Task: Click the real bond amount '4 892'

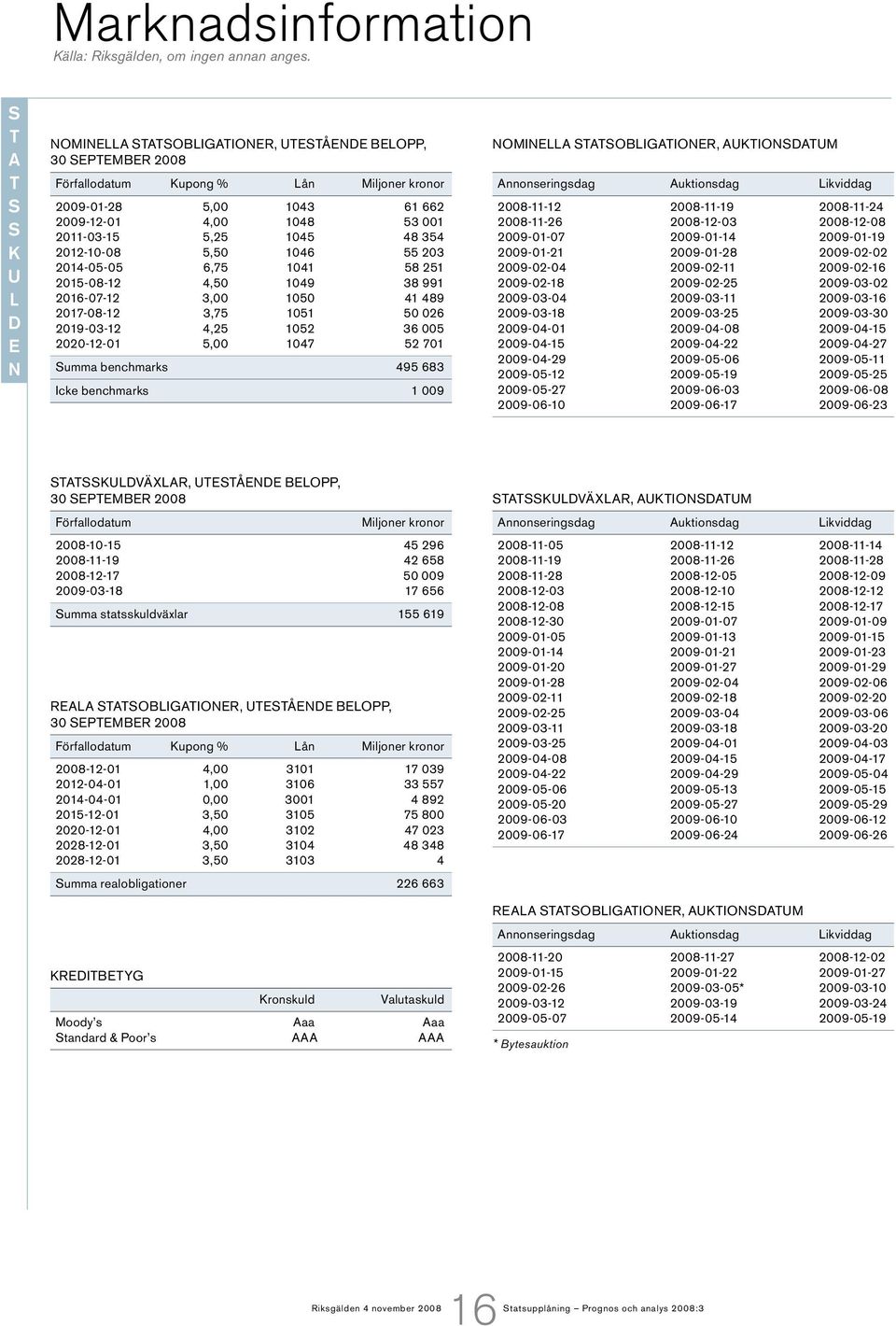Action: click(427, 799)
